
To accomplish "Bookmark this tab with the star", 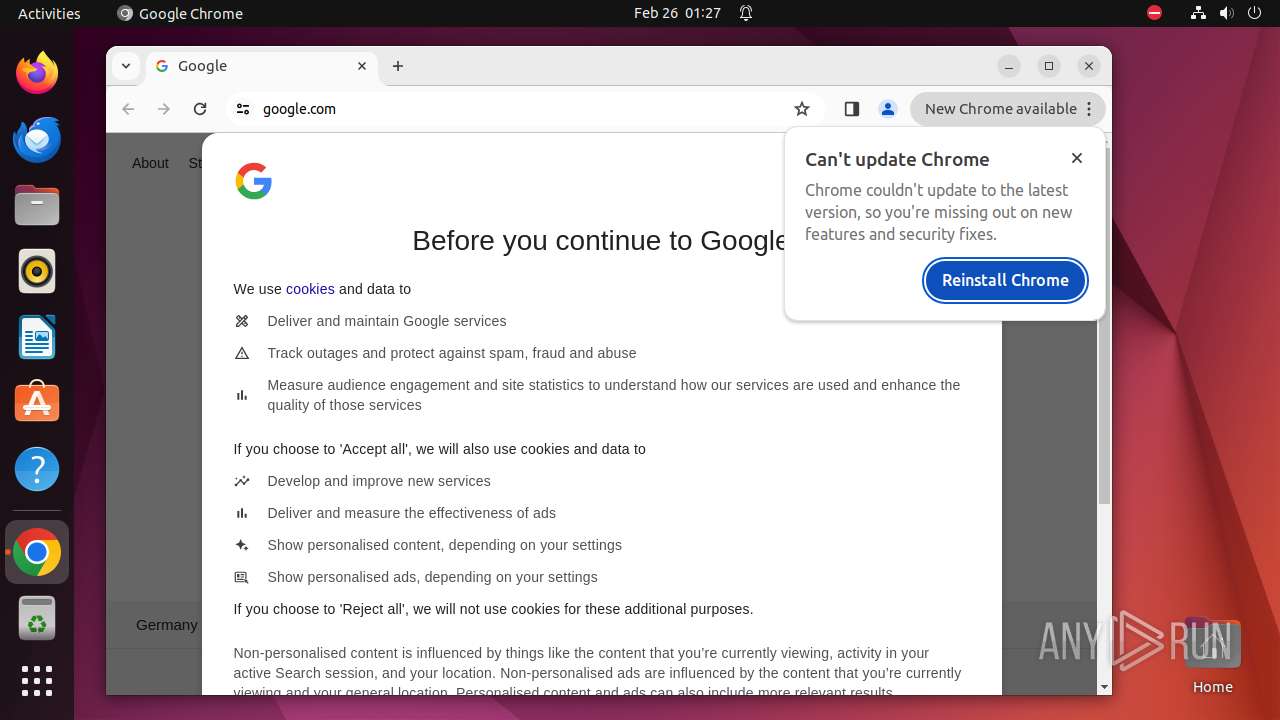I will [801, 109].
